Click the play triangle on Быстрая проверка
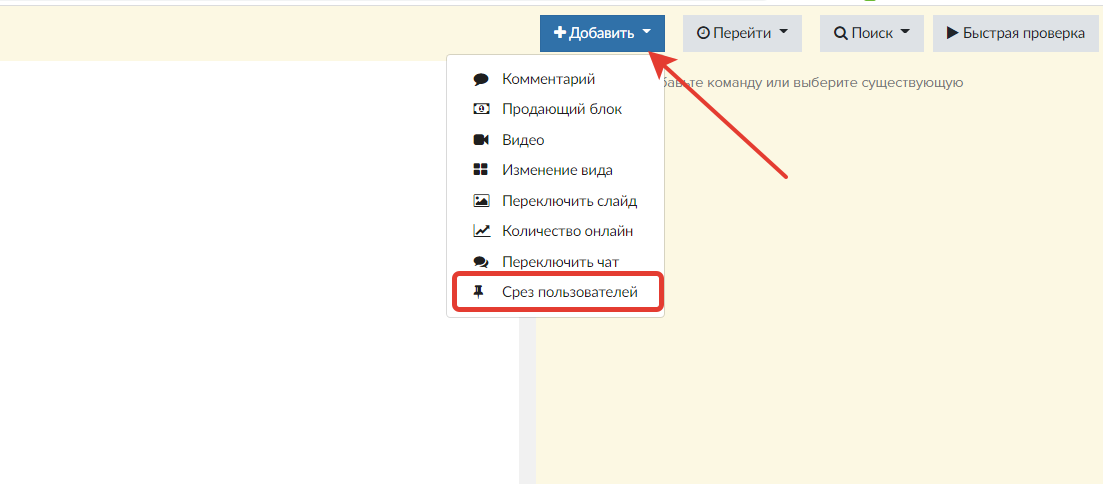This screenshot has width=1103, height=484. (x=951, y=33)
